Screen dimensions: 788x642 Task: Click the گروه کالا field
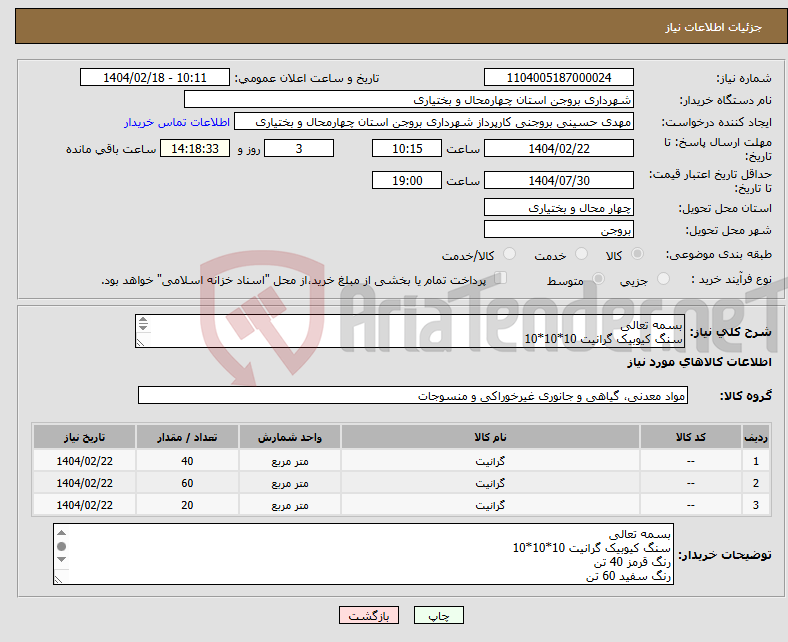(413, 396)
